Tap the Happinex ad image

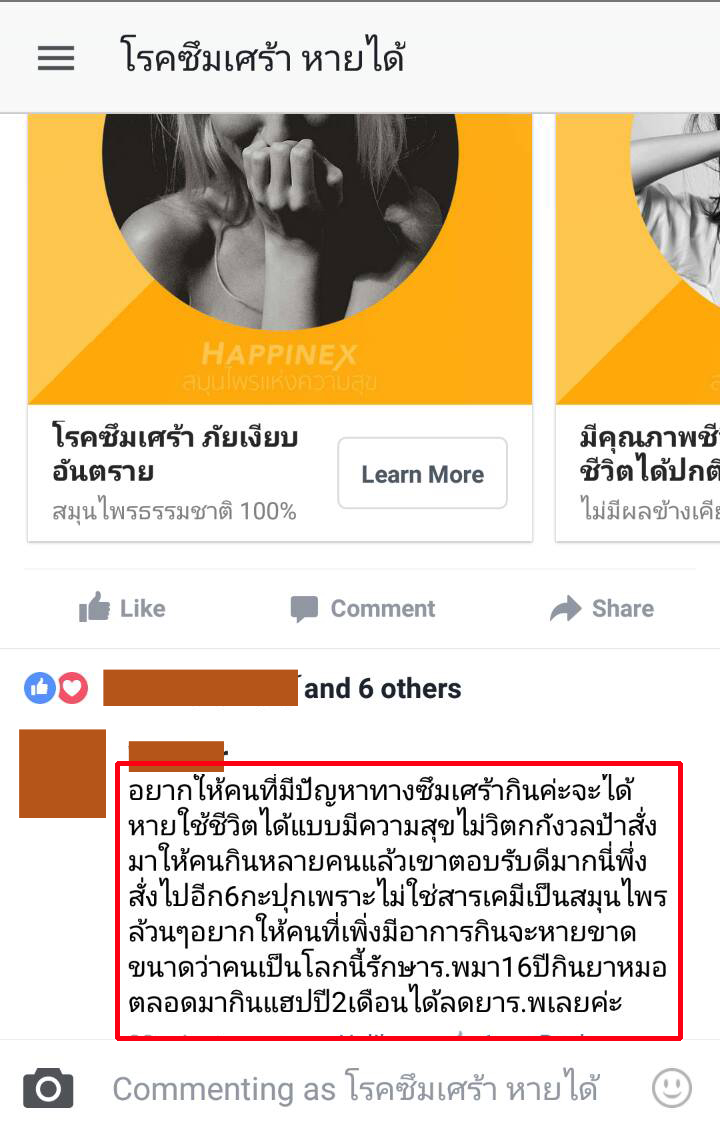pyautogui.click(x=280, y=259)
